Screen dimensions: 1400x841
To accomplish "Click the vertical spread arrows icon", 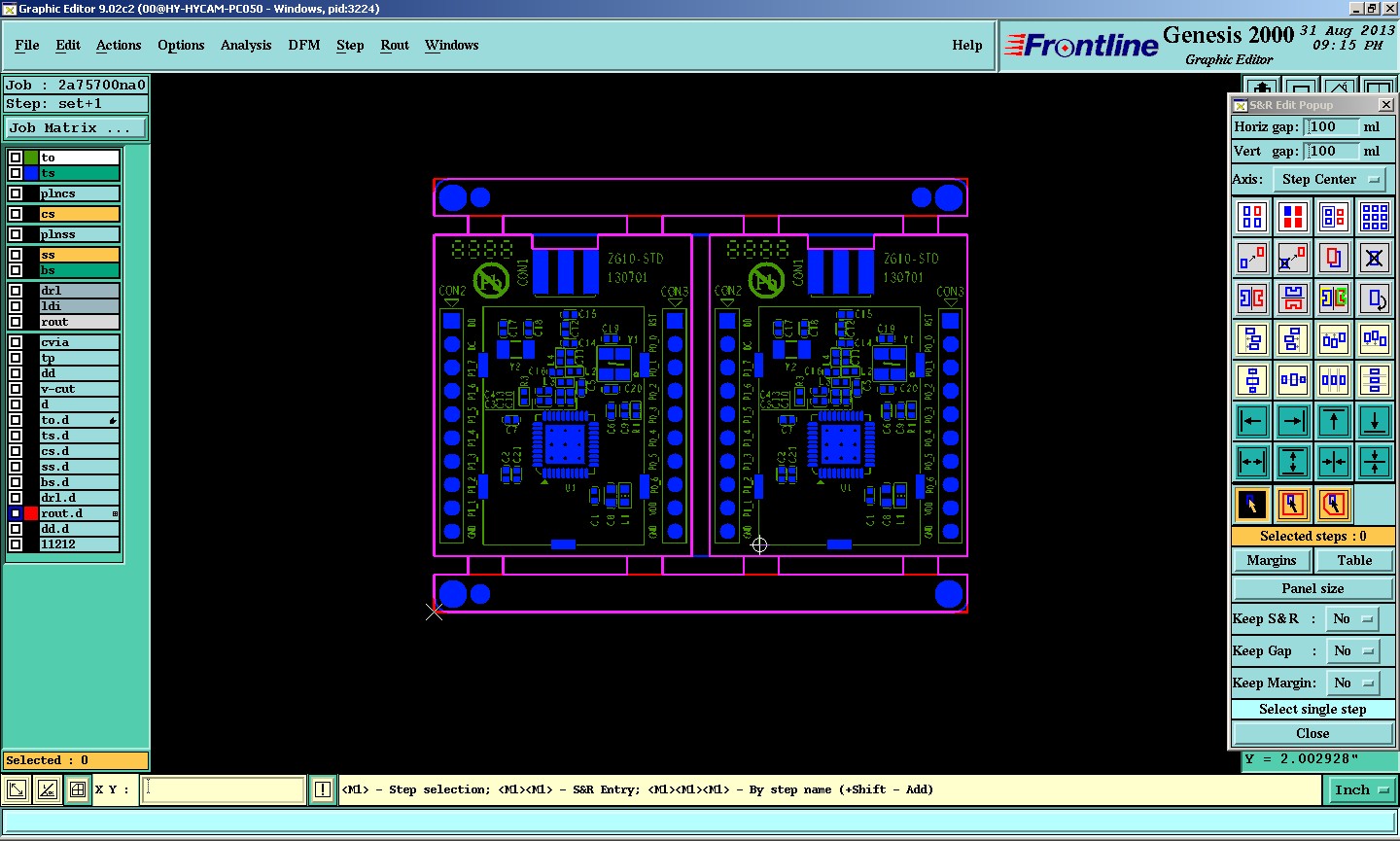I will pos(1293,462).
